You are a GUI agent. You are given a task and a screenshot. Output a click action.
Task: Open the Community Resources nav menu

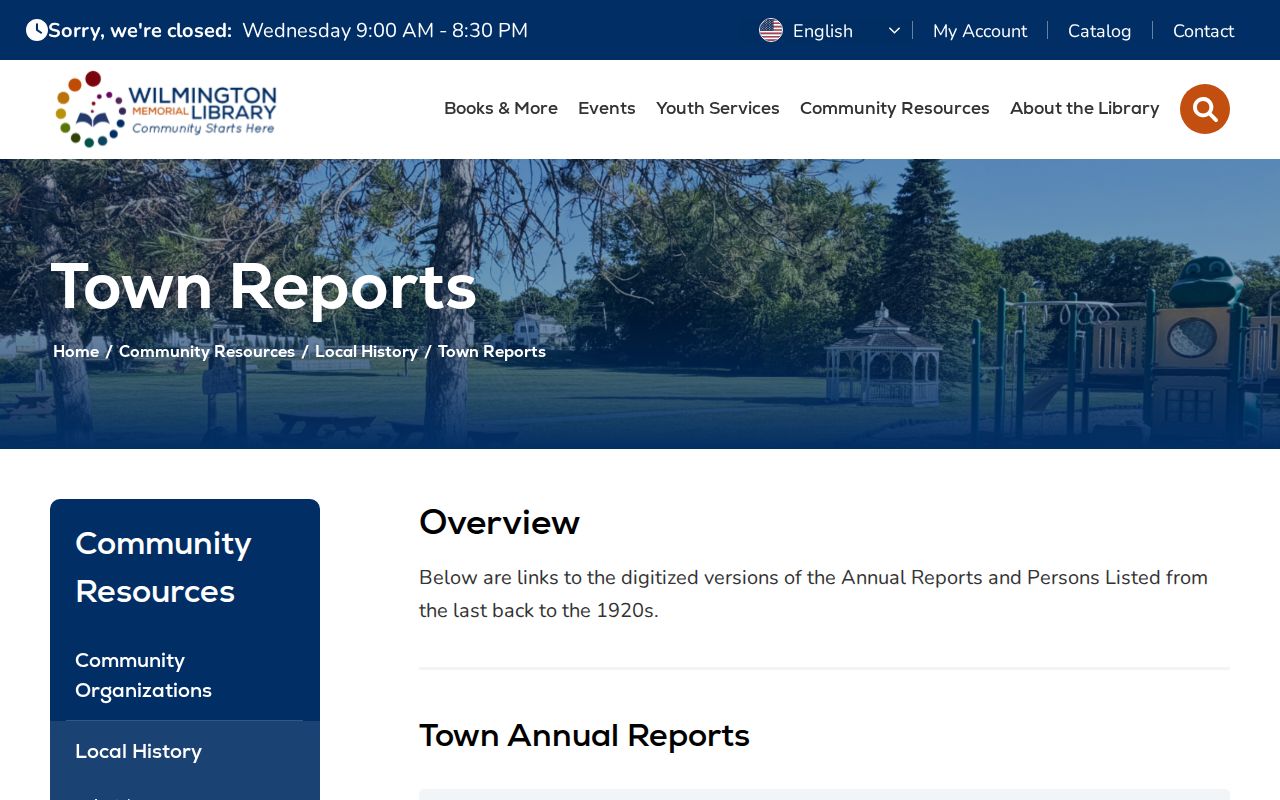[895, 108]
